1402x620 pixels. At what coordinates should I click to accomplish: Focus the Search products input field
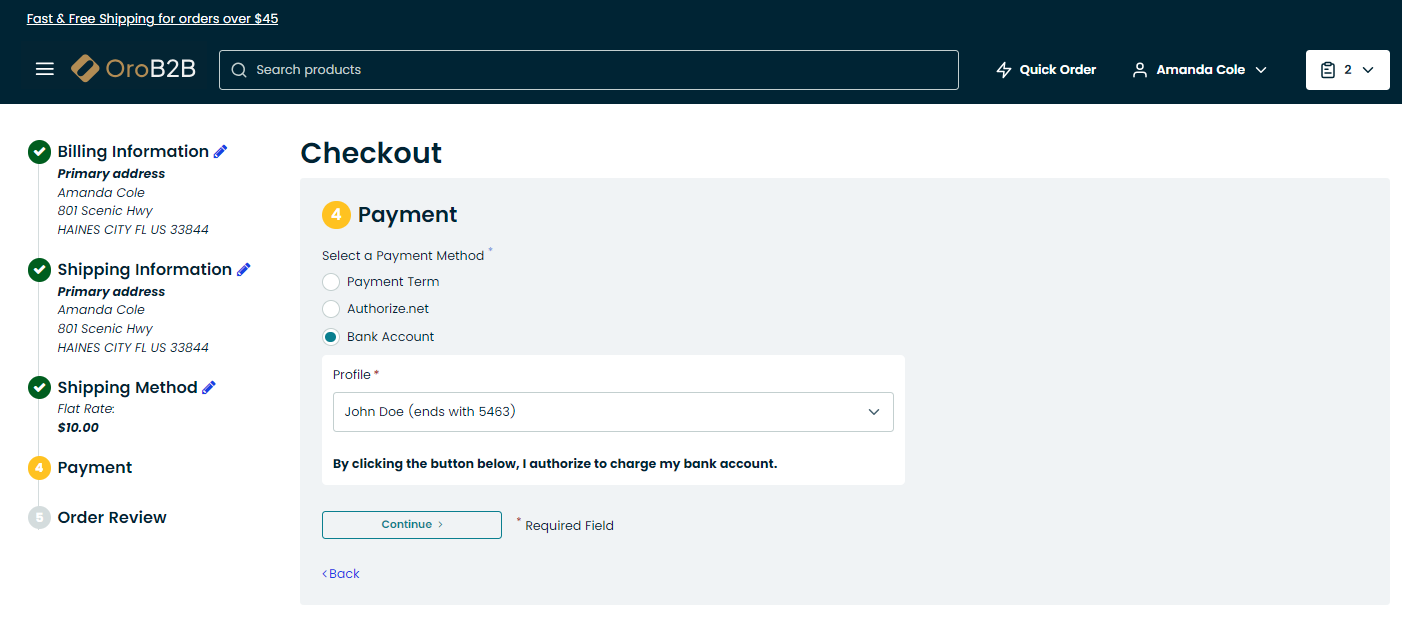coord(600,70)
